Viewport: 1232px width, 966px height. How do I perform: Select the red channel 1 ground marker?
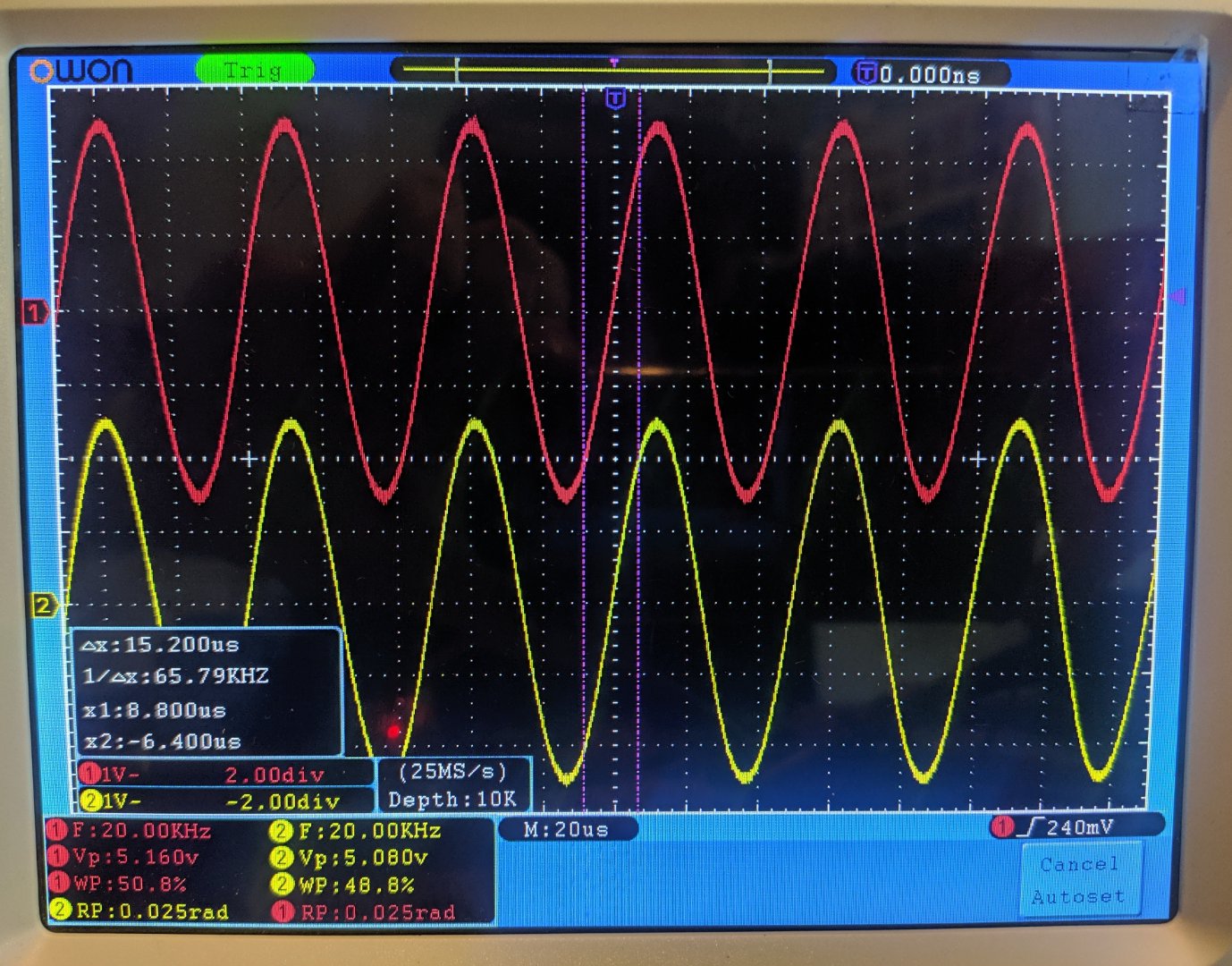(36, 313)
